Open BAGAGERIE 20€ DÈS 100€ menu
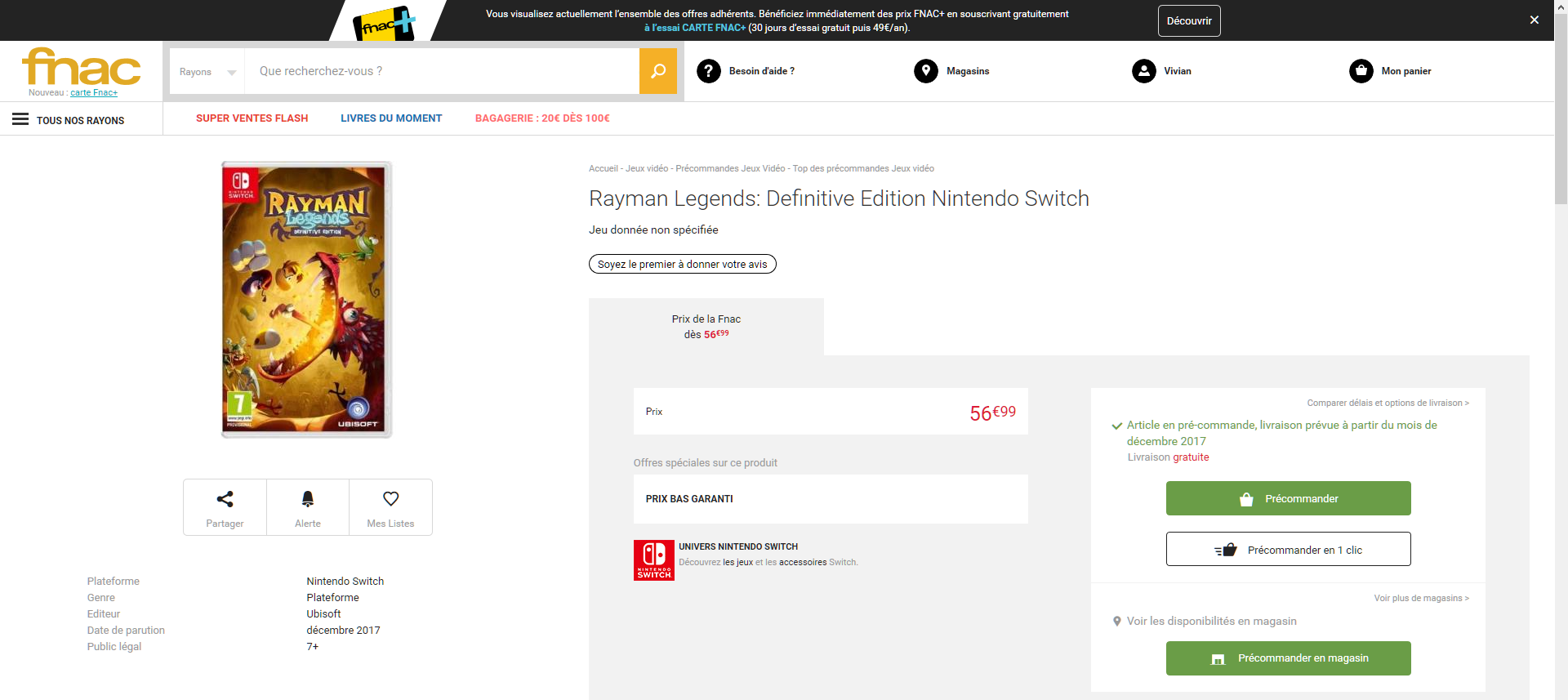This screenshot has height=700, width=1568. point(542,118)
